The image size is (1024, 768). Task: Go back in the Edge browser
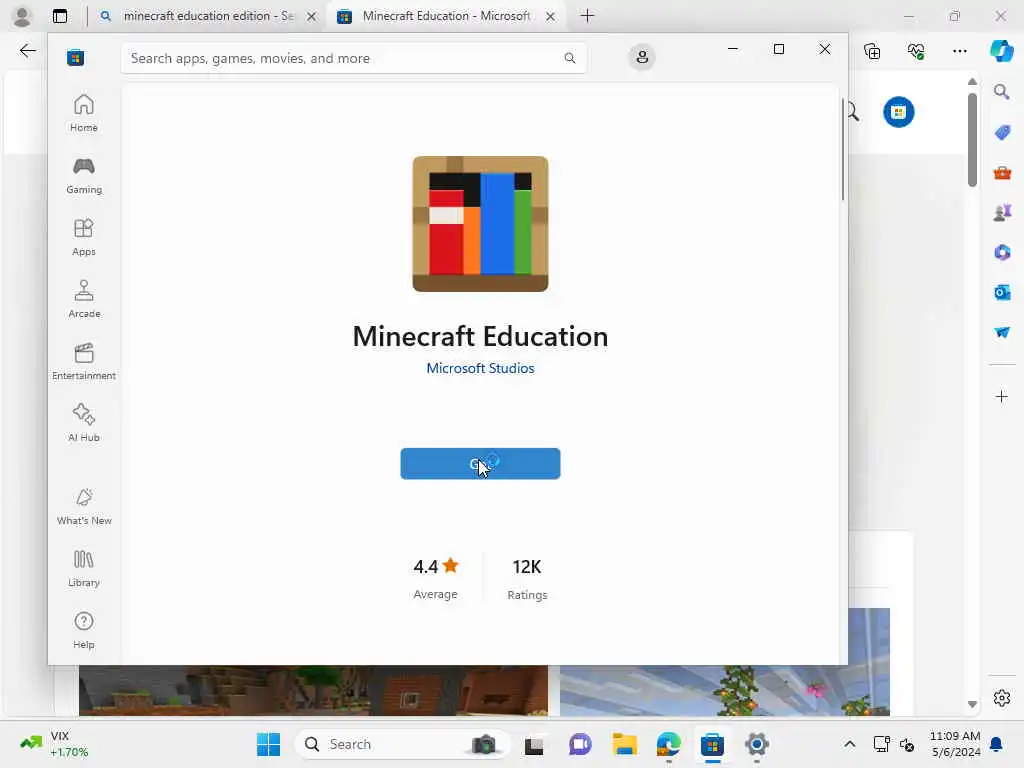point(27,50)
